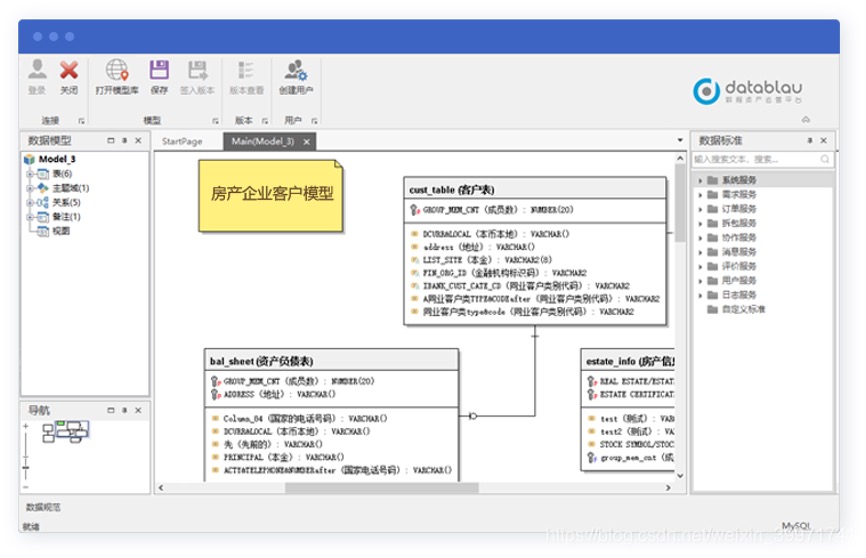866x558 pixels.
Task: Switch to the StartPage tab
Action: point(182,141)
